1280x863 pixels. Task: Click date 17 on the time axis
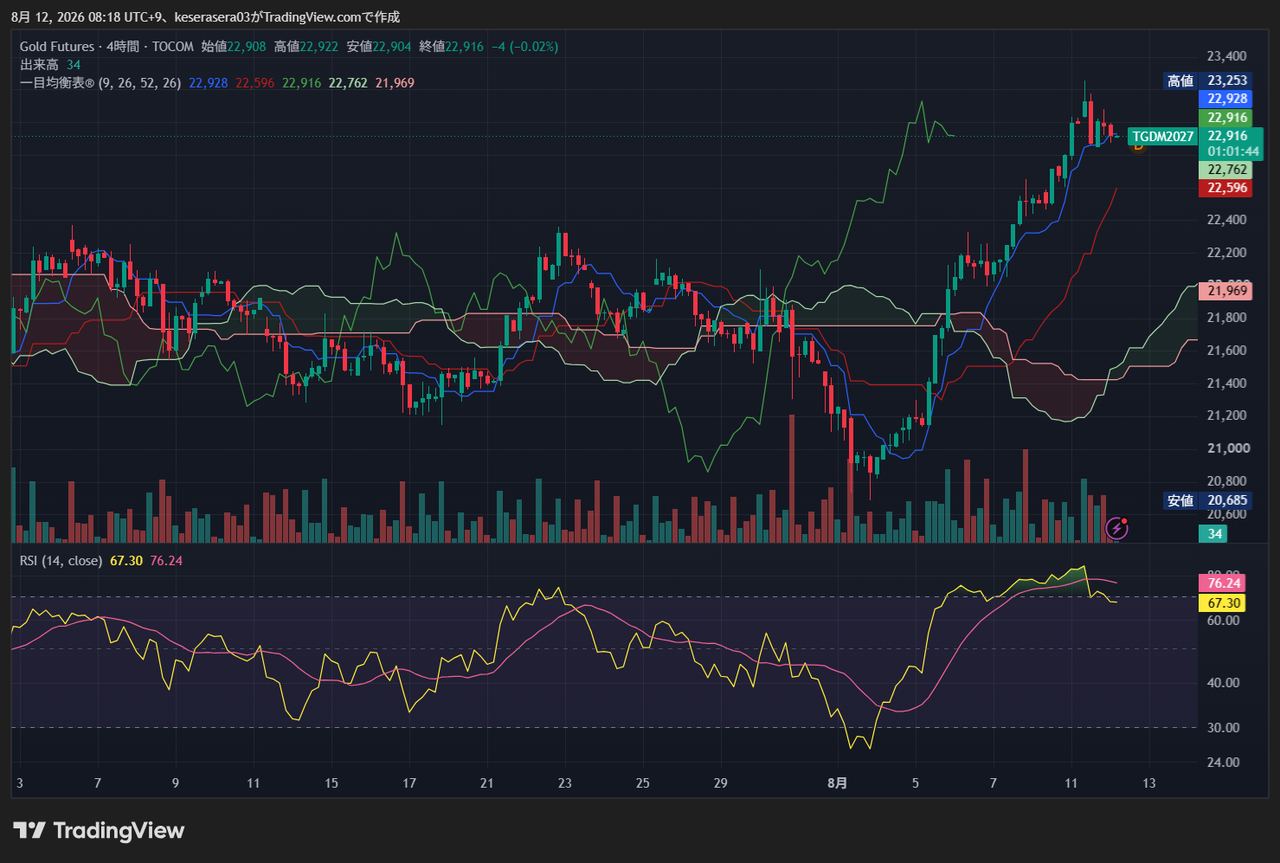[409, 783]
